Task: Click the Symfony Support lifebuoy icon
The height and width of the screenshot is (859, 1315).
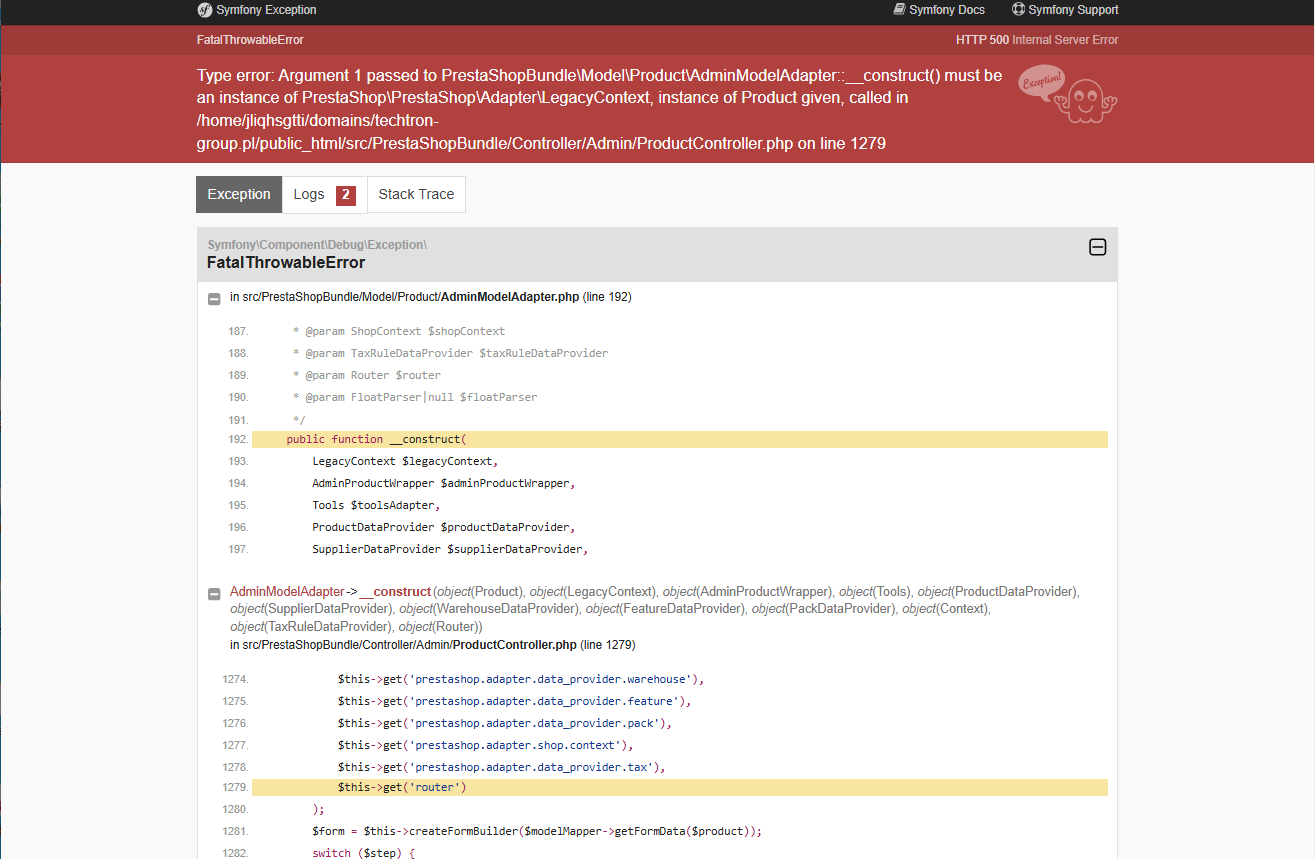Action: 1018,10
